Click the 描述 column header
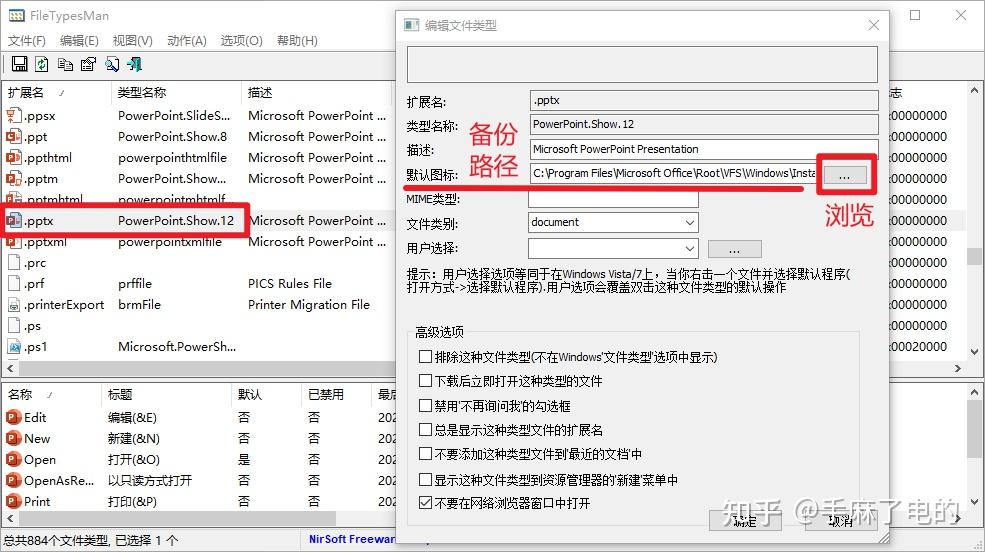This screenshot has height=552, width=985. pyautogui.click(x=318, y=92)
